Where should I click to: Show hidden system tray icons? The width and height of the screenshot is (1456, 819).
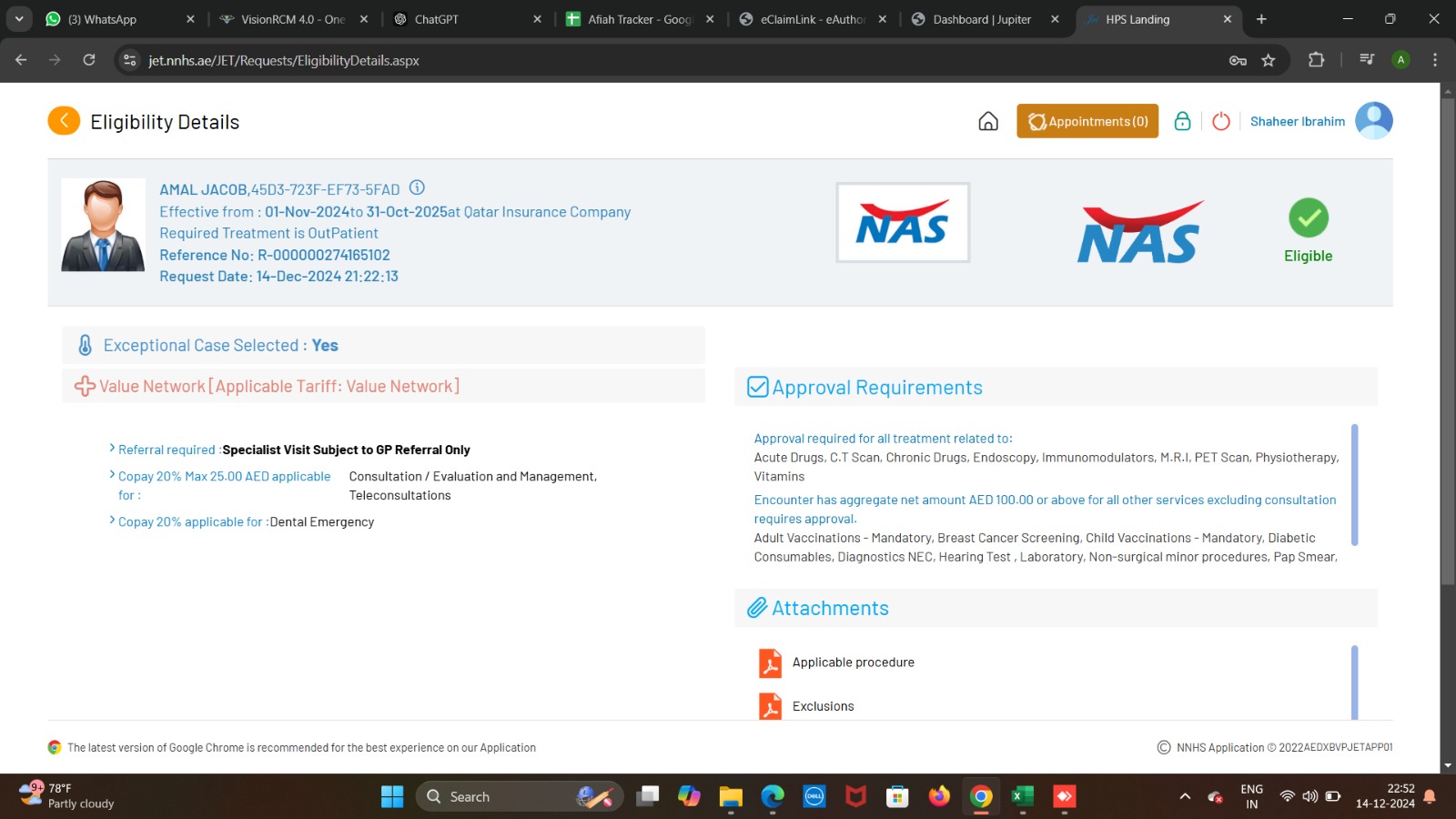pos(1185,797)
